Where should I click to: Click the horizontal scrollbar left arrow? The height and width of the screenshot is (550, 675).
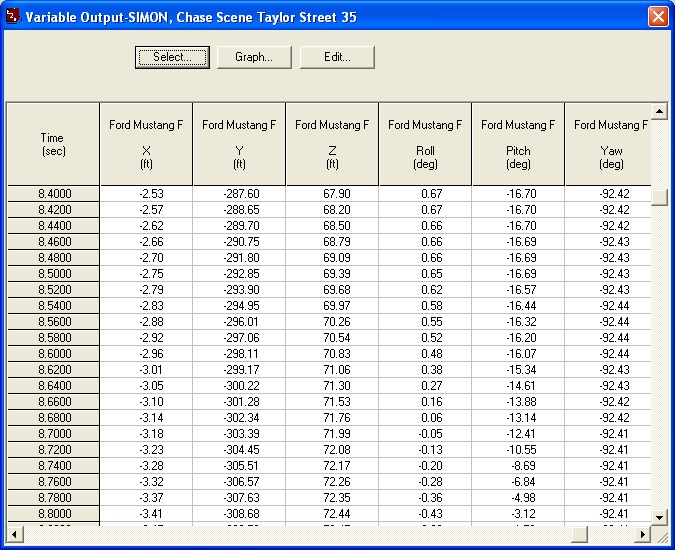[14, 532]
